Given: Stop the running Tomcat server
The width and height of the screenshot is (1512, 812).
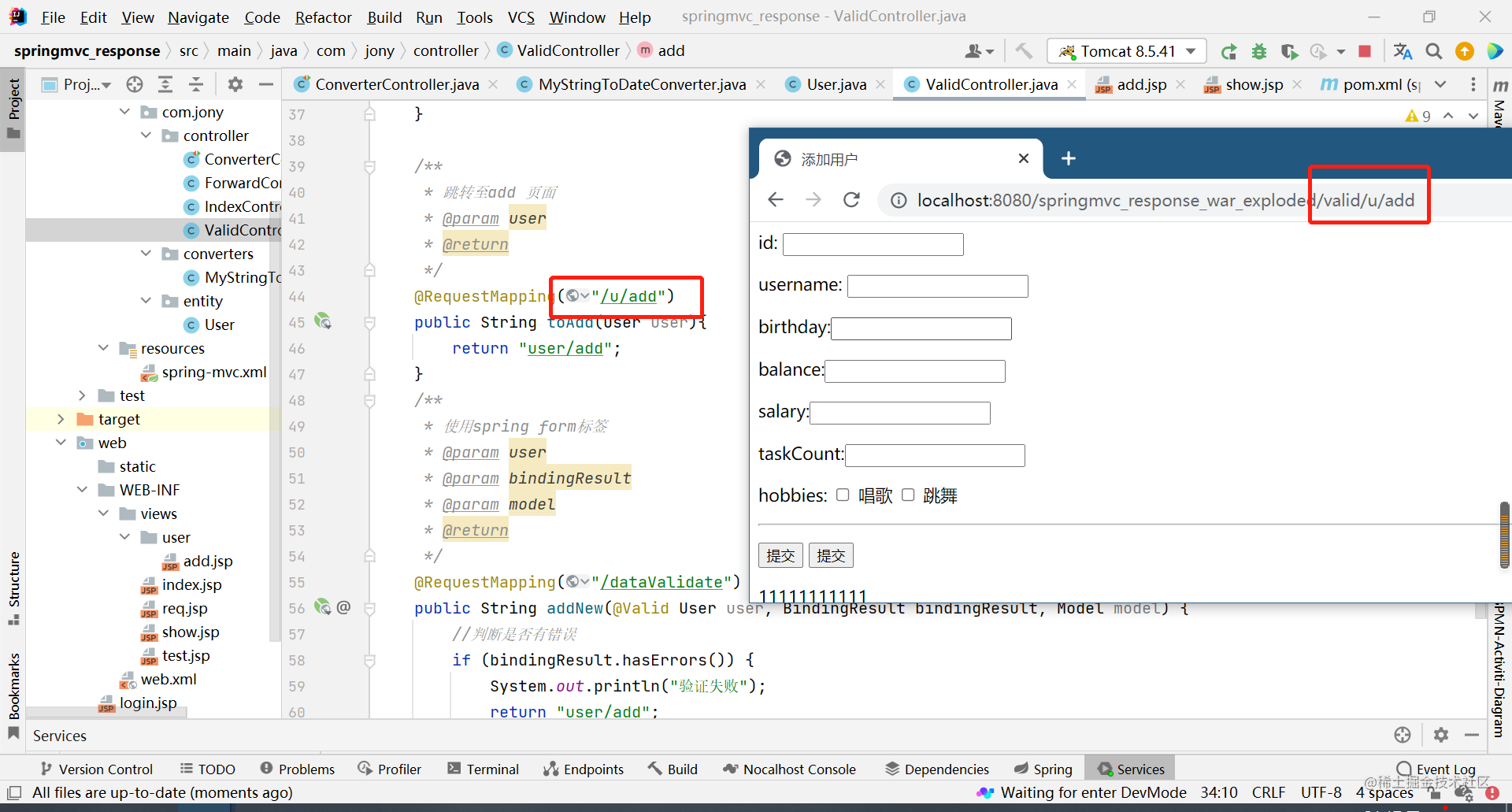Looking at the screenshot, I should click(x=1365, y=51).
